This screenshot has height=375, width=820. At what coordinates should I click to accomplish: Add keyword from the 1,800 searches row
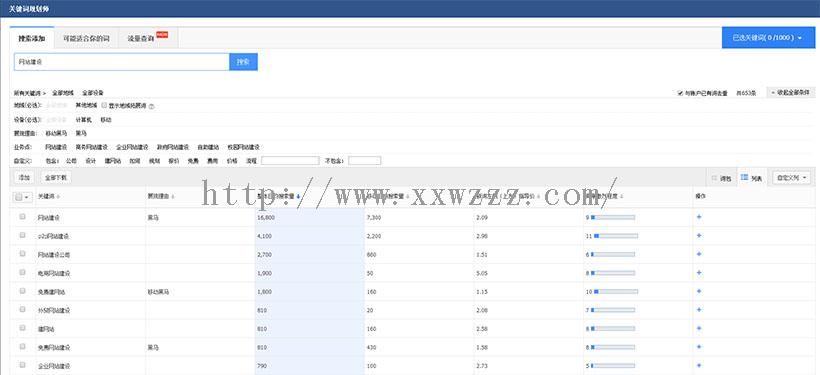(699, 291)
